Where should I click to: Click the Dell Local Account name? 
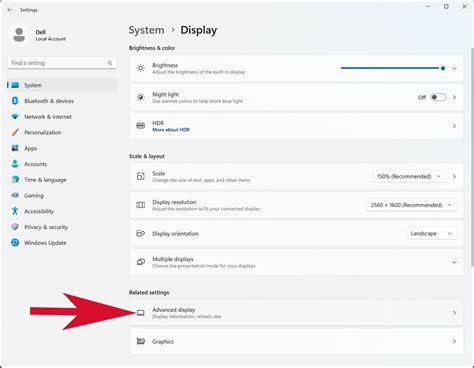(x=51, y=35)
